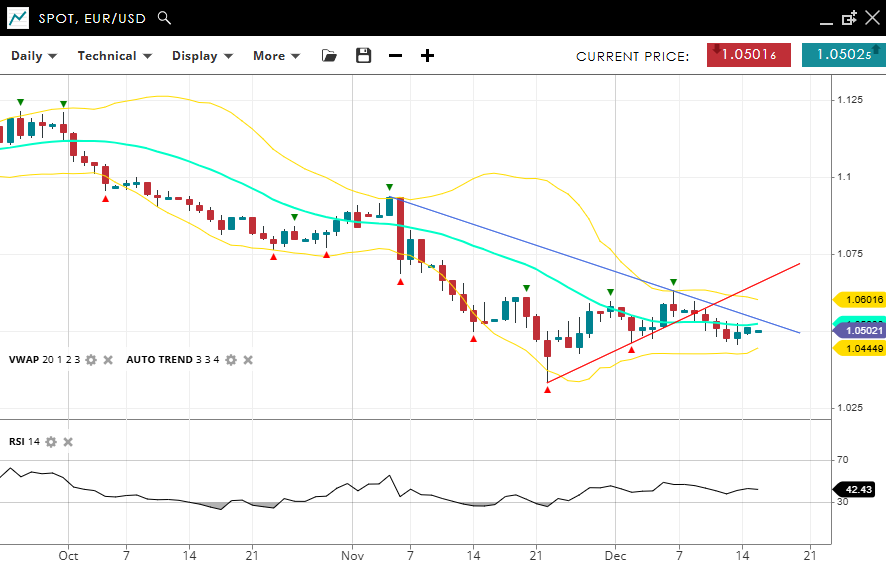The image size is (886, 565).
Task: Pop out chart into new window
Action: pos(849,18)
